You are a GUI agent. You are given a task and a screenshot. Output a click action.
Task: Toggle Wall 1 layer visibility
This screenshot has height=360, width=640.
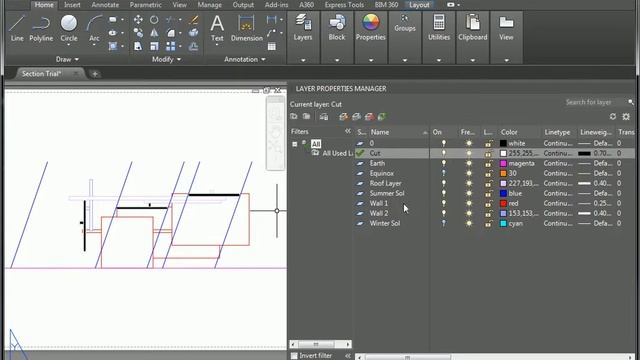tap(444, 204)
